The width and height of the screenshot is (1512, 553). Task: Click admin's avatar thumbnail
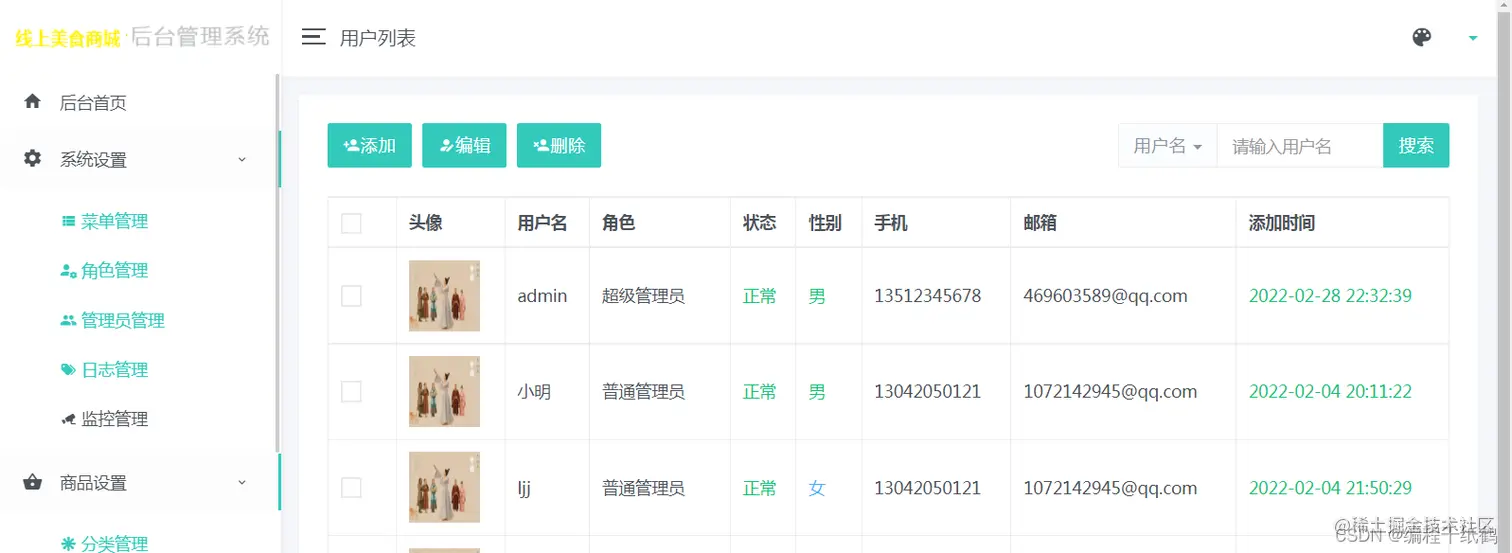click(444, 296)
